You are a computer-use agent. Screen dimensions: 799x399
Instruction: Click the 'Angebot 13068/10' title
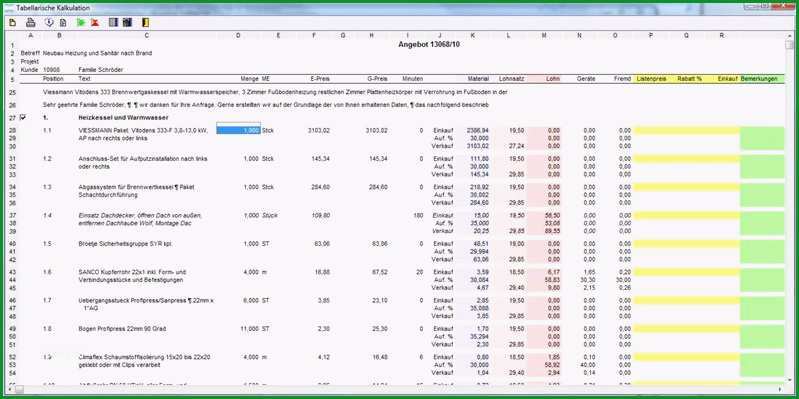430,44
